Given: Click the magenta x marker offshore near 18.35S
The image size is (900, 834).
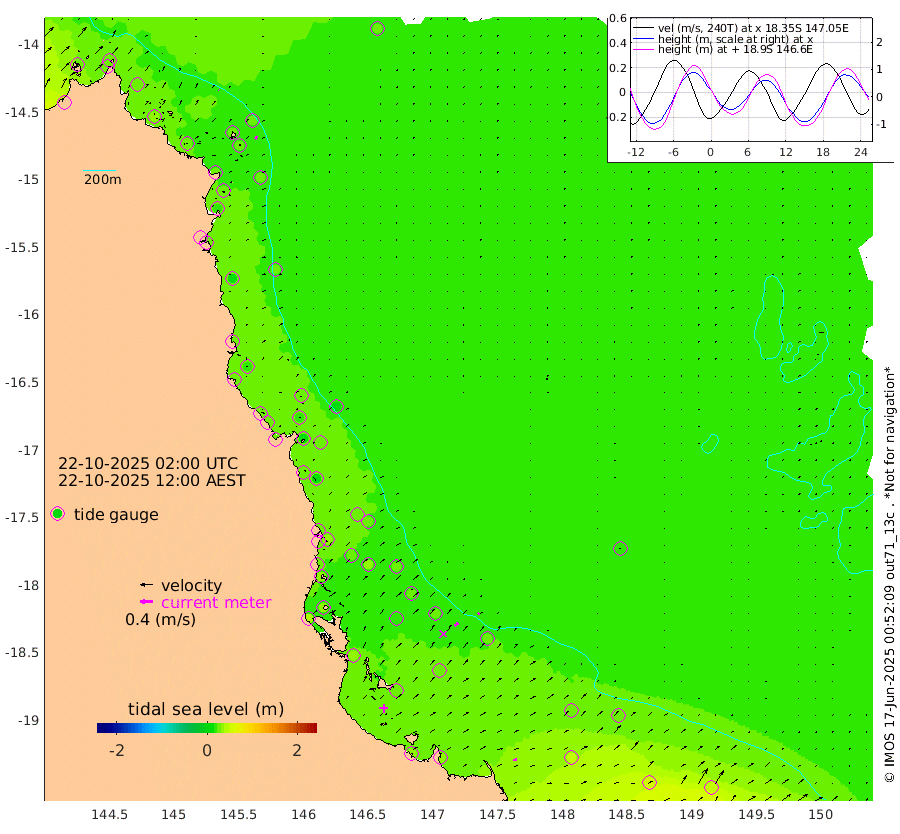Looking at the screenshot, I should (x=443, y=634).
